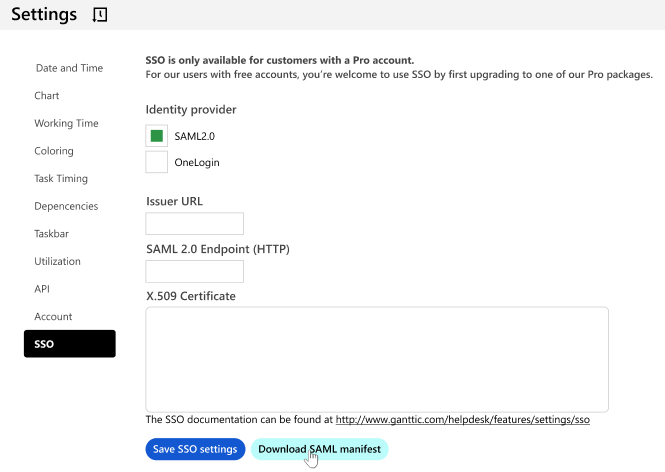Screen dimensions: 665x472
Task: Open the API settings section
Action: [42, 289]
